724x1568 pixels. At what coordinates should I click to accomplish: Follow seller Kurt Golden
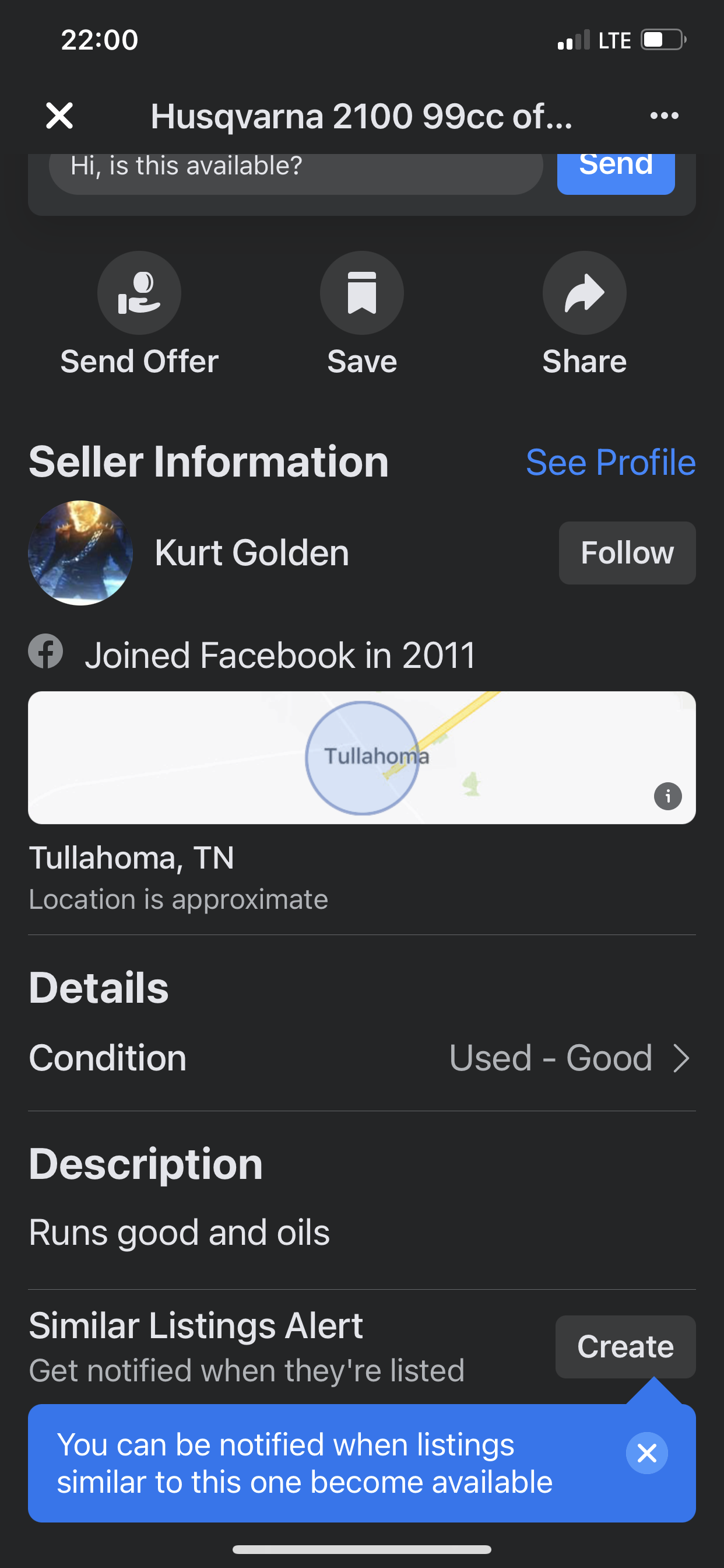pyautogui.click(x=627, y=552)
